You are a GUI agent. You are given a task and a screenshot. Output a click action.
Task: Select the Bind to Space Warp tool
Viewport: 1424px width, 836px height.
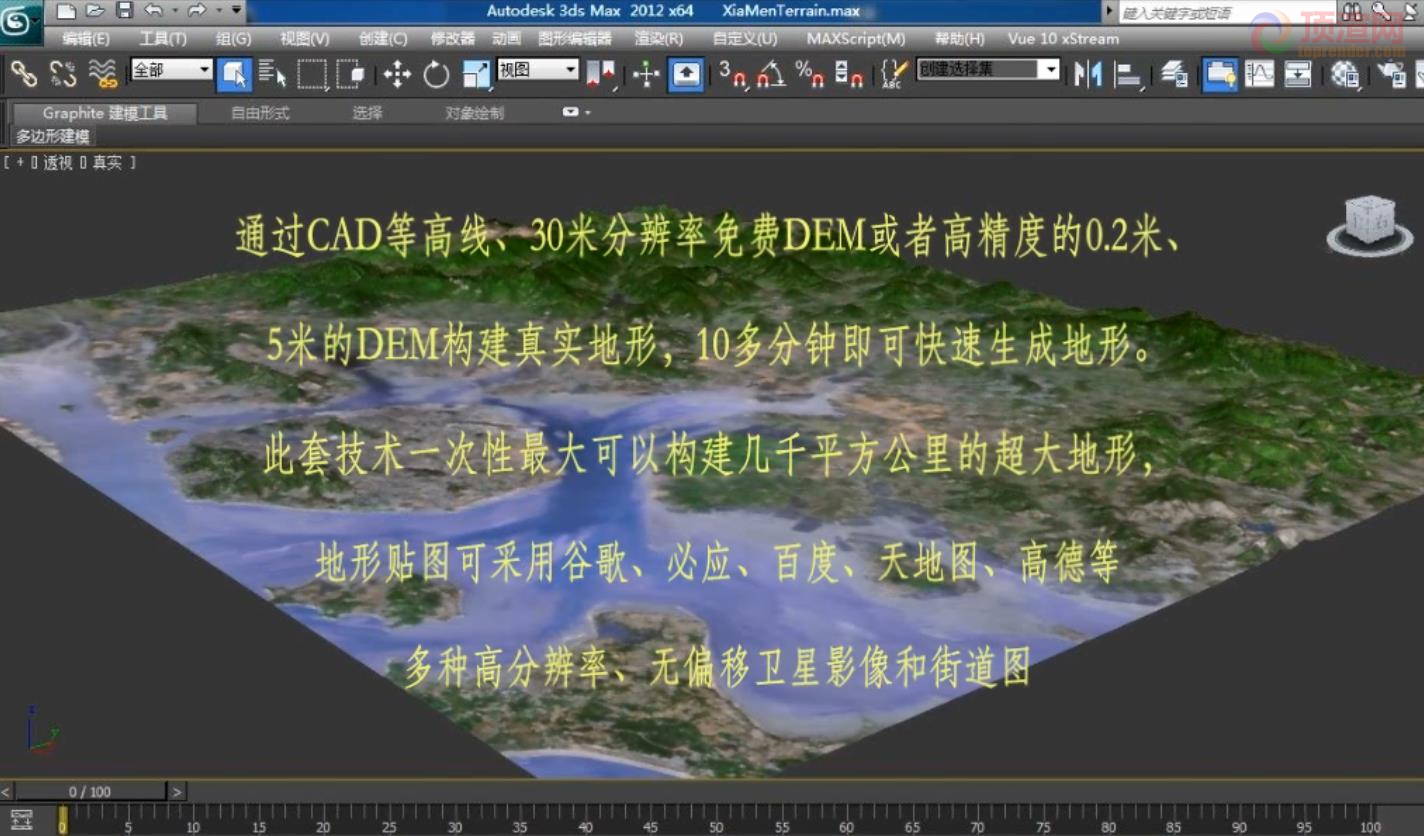(102, 74)
